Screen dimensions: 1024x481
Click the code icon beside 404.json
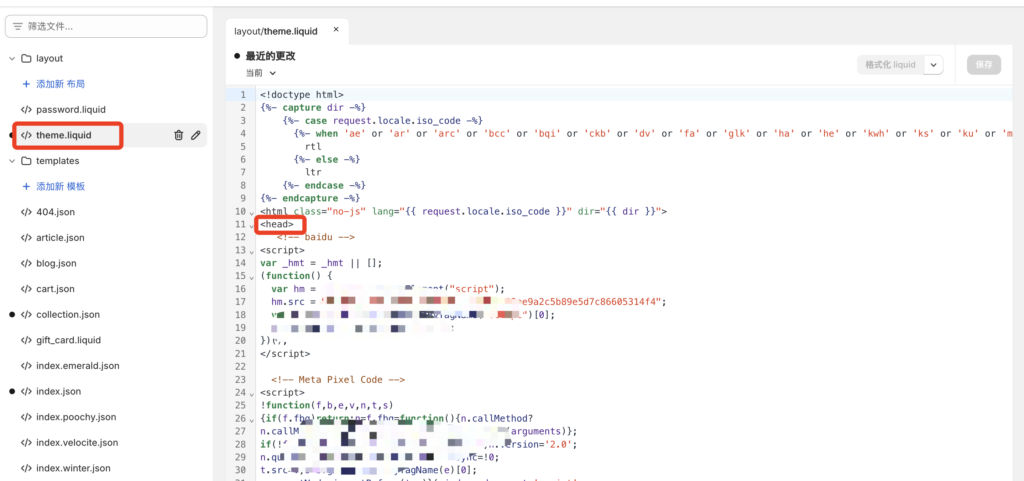pyautogui.click(x=25, y=212)
